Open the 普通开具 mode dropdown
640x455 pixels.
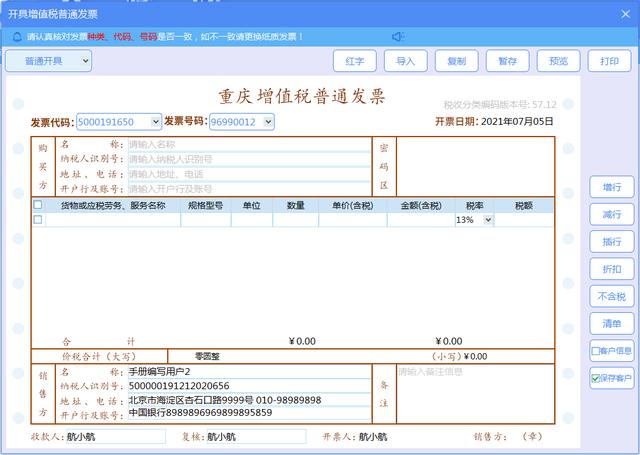[x=49, y=61]
